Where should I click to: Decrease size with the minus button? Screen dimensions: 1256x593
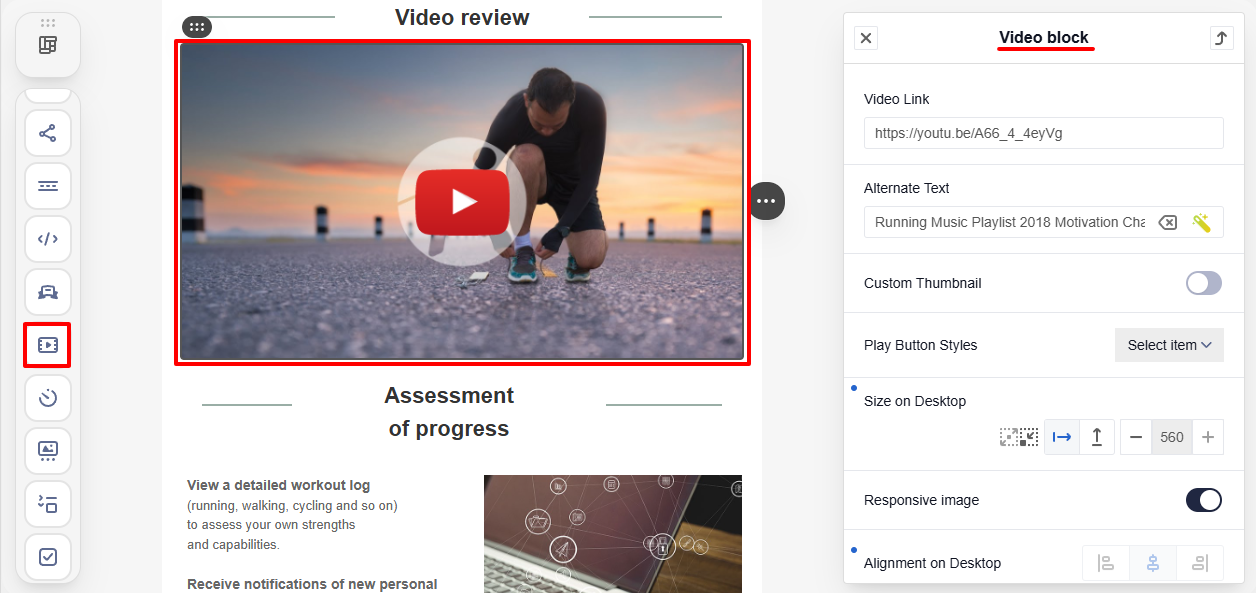1136,437
